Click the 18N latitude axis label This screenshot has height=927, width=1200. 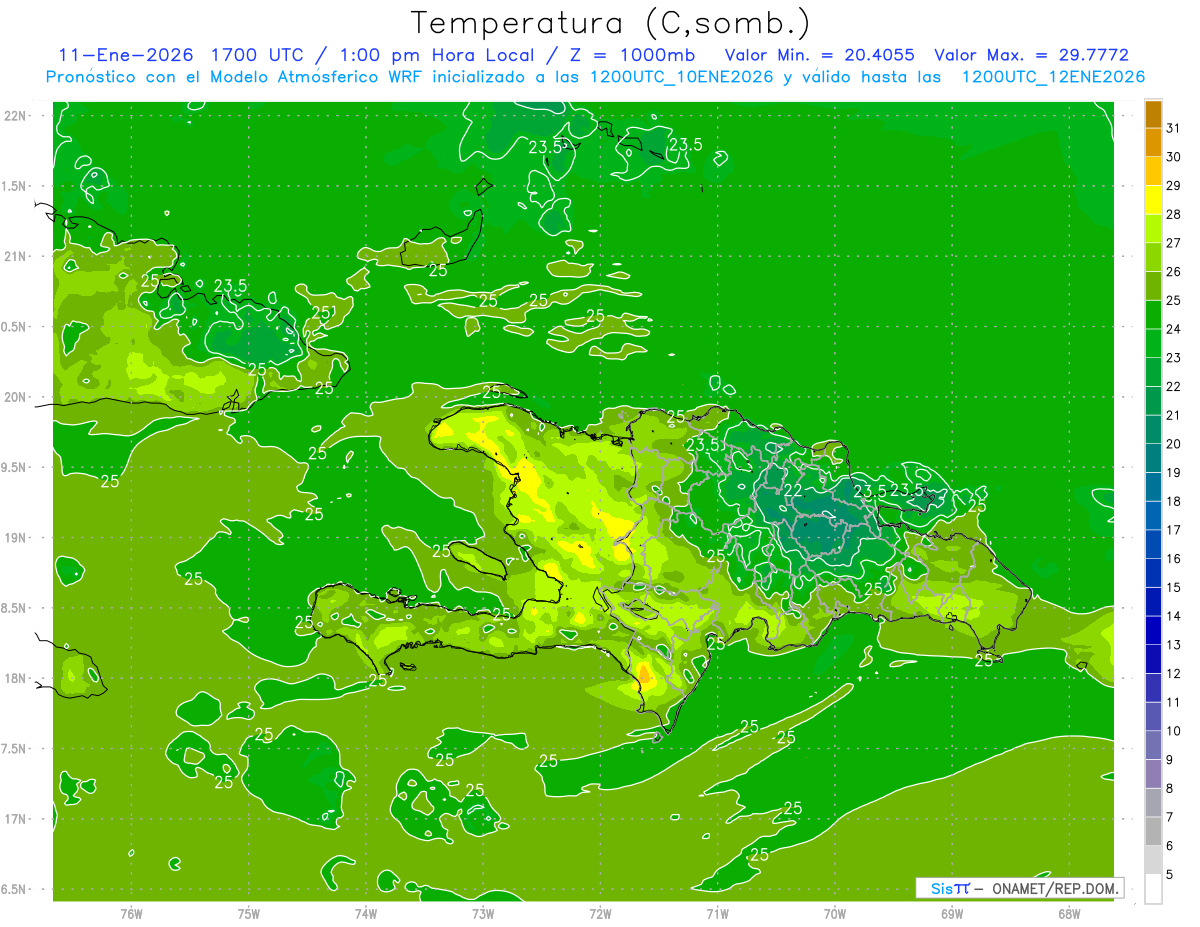pos(17,679)
